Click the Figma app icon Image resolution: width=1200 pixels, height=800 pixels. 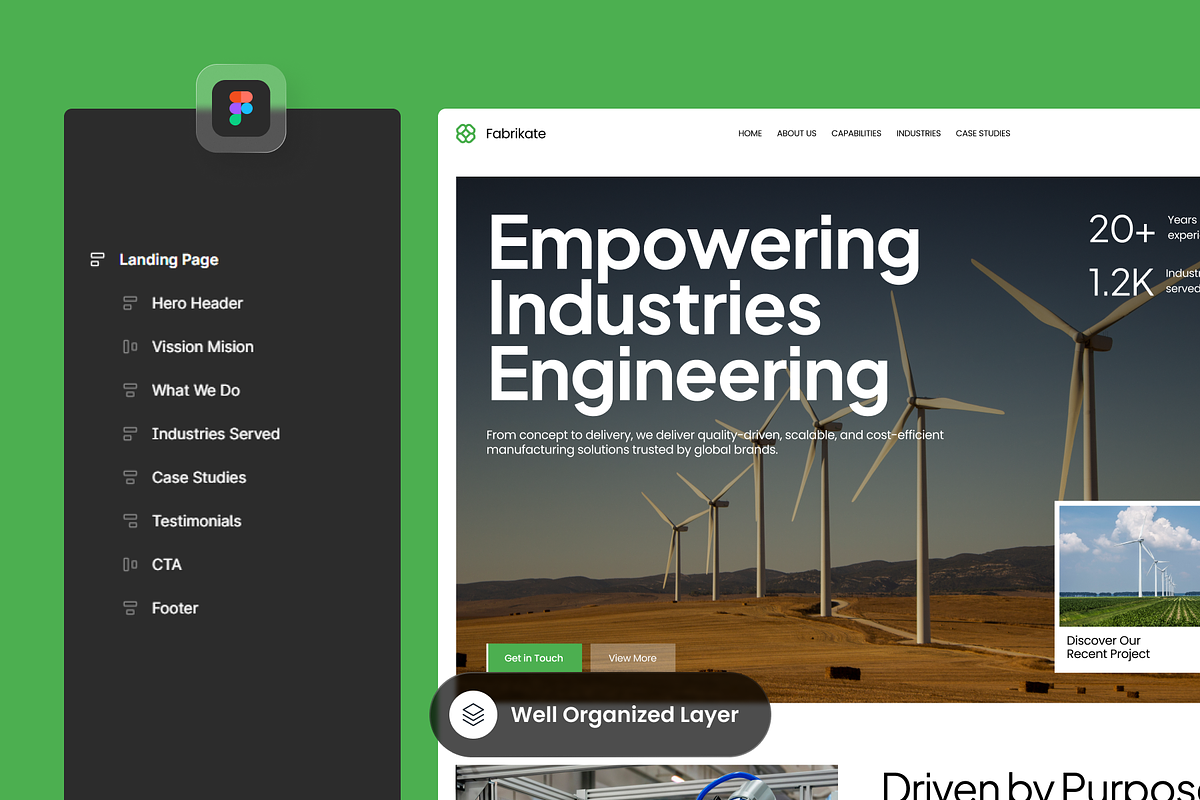(x=241, y=108)
